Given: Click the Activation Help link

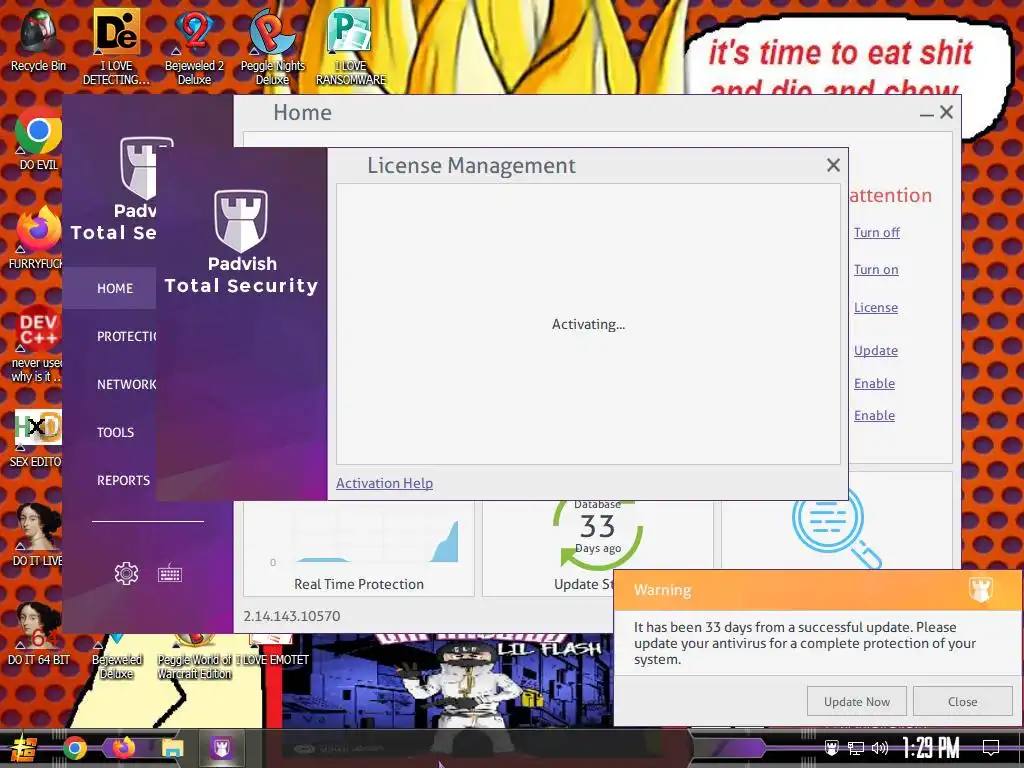Looking at the screenshot, I should [x=384, y=483].
